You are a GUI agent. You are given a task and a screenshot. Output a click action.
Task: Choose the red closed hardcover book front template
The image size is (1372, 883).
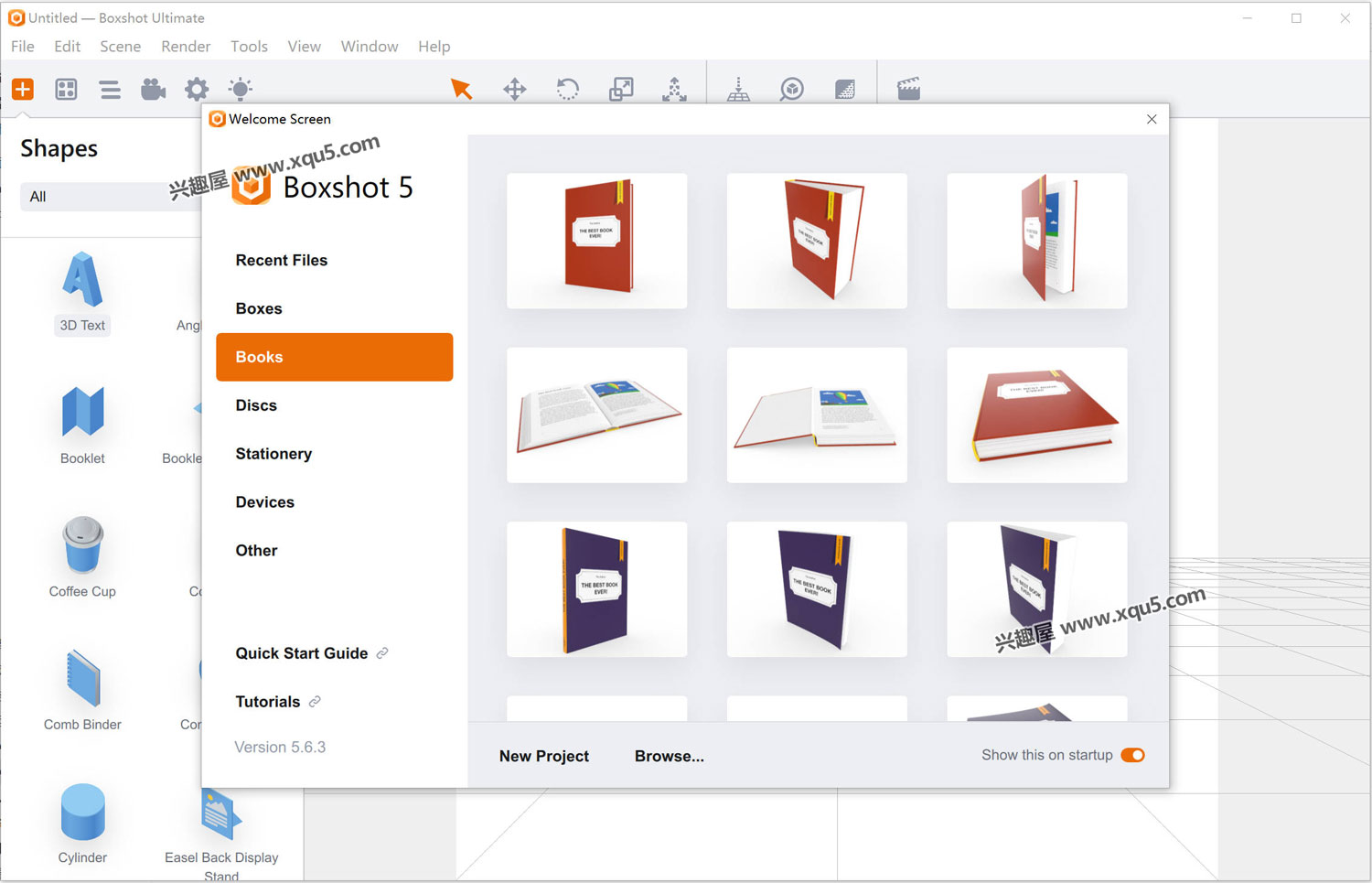(597, 241)
